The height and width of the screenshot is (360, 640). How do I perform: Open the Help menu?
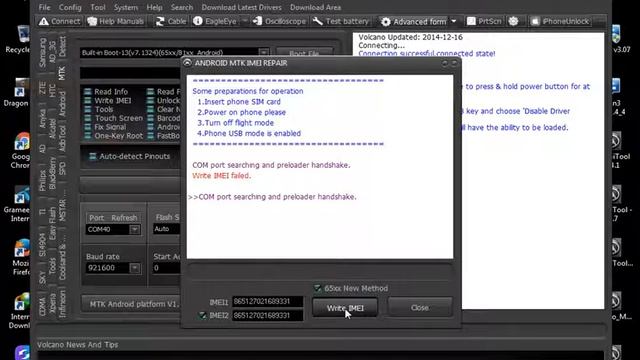pyautogui.click(x=154, y=7)
